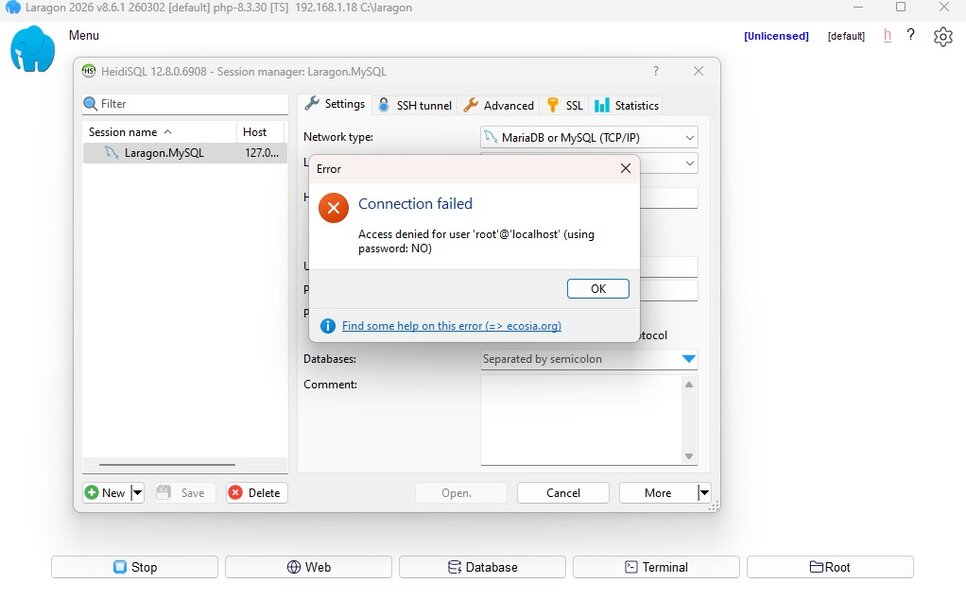Click the Database button at the bottom
Screen dimensions: 966x600
482,566
